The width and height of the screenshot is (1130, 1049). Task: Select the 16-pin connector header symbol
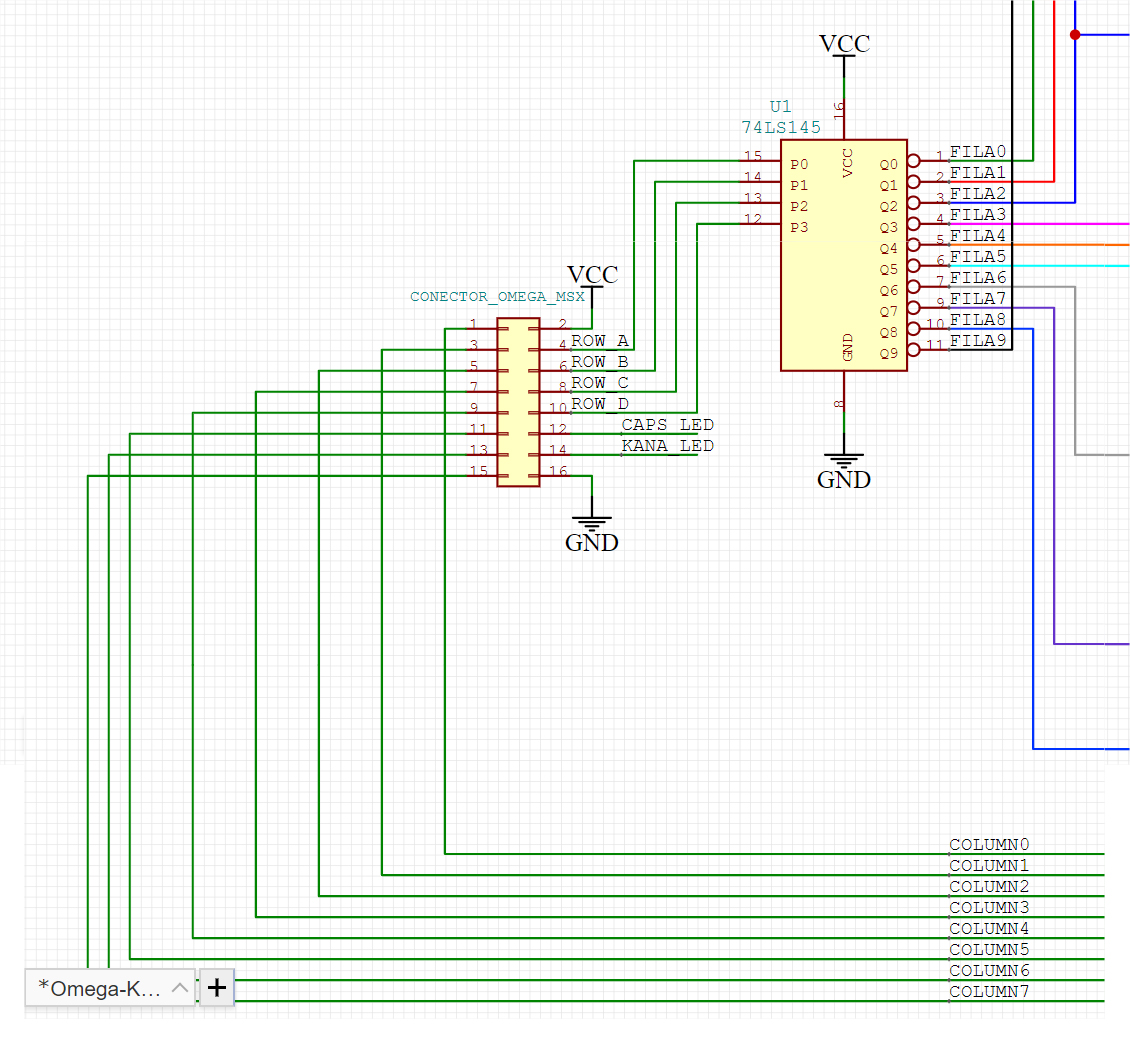pyautogui.click(x=518, y=402)
